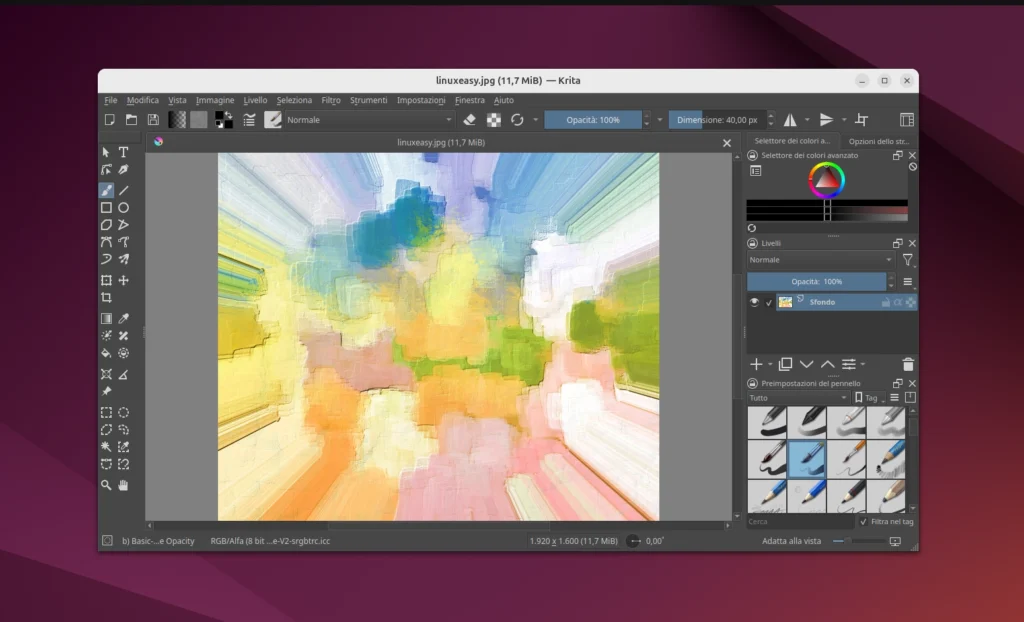This screenshot has width=1024, height=622.
Task: Select the Rectangular Selection tool
Action: [x=106, y=411]
